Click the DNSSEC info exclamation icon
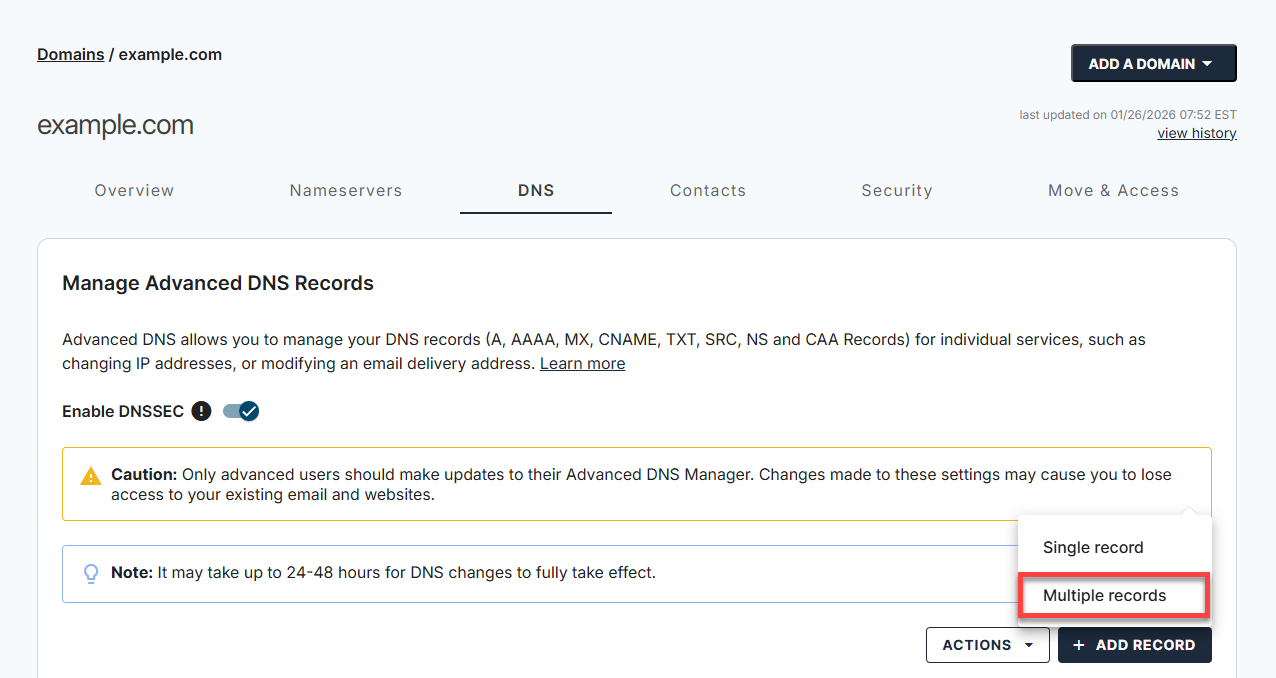Viewport: 1276px width, 678px height. click(201, 411)
